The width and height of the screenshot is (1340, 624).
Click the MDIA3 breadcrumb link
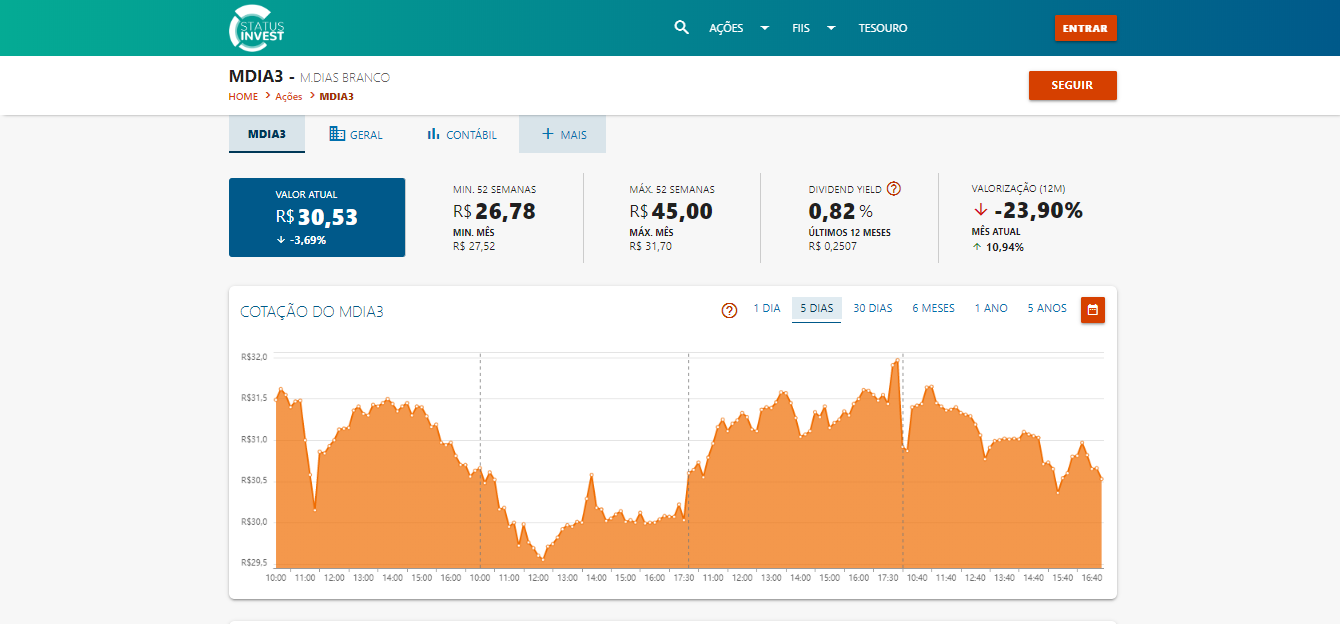point(336,97)
